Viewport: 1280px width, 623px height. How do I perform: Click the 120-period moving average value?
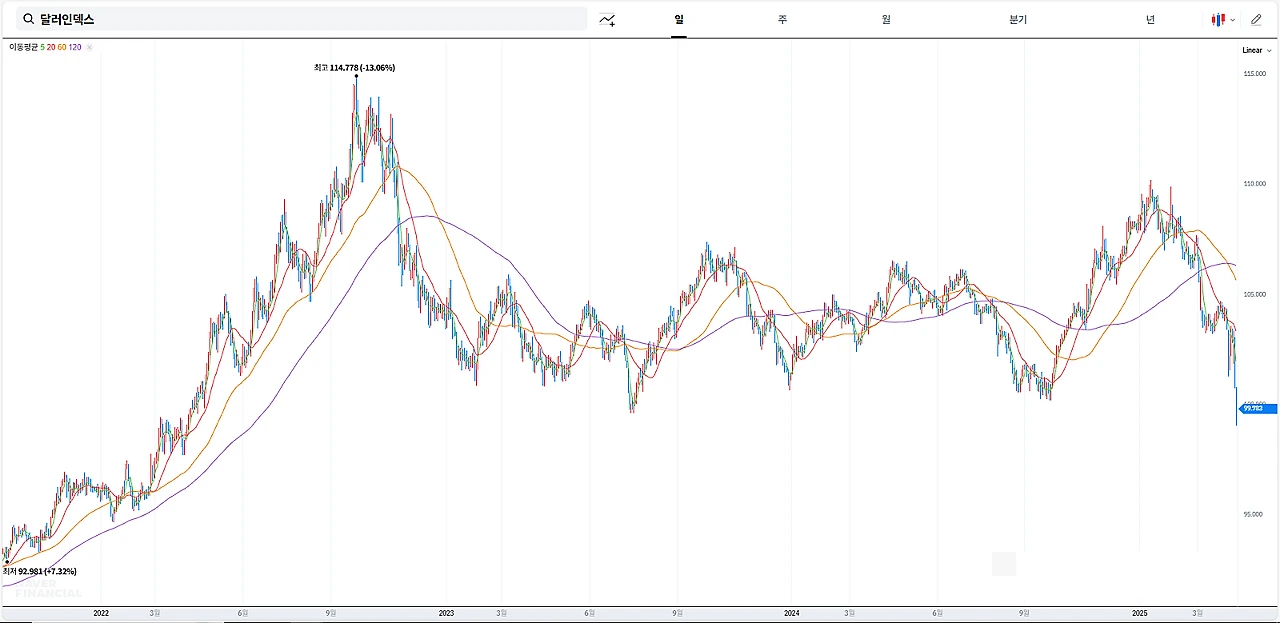click(x=75, y=47)
